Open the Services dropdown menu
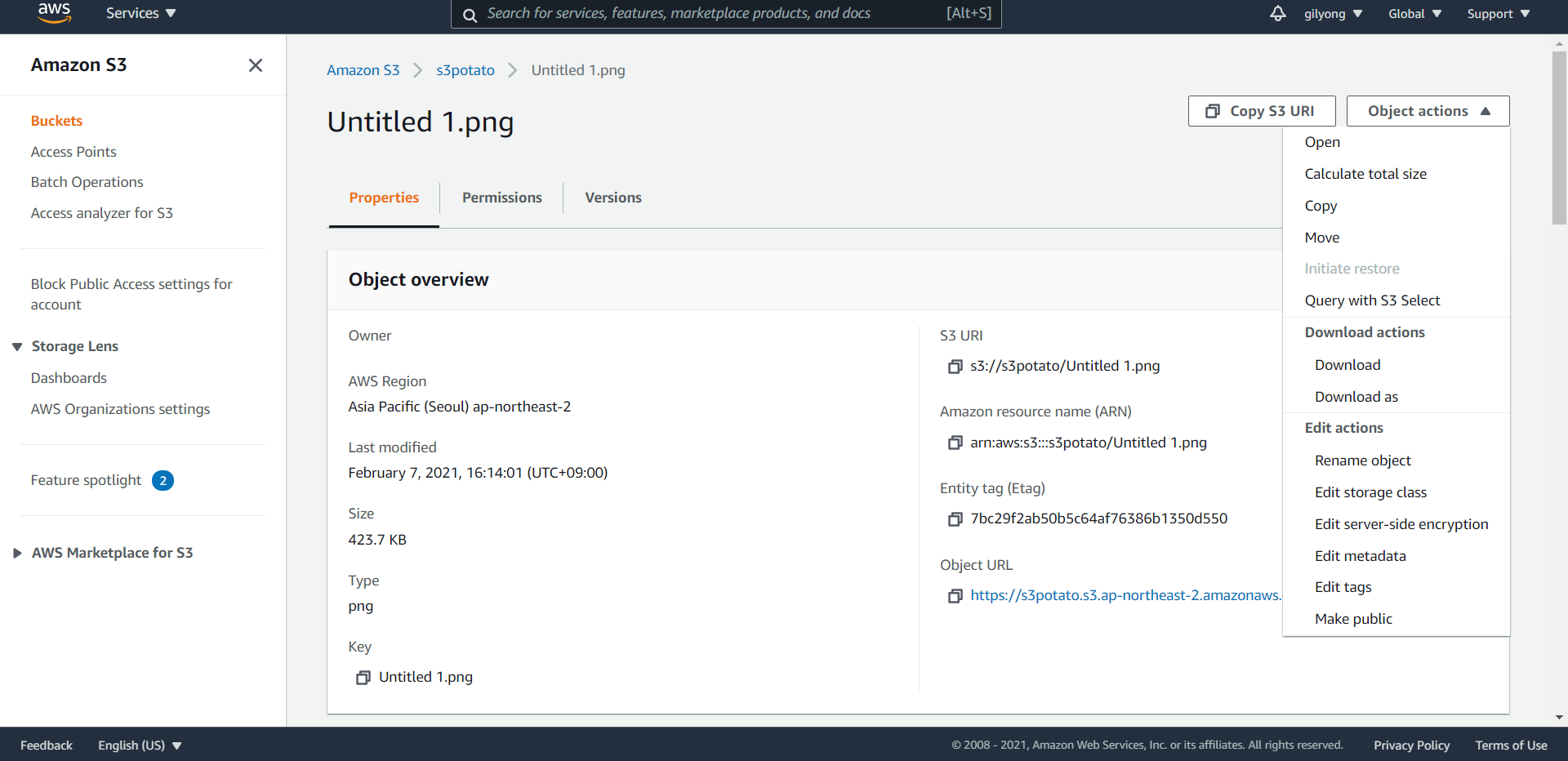This screenshot has height=761, width=1568. point(140,13)
